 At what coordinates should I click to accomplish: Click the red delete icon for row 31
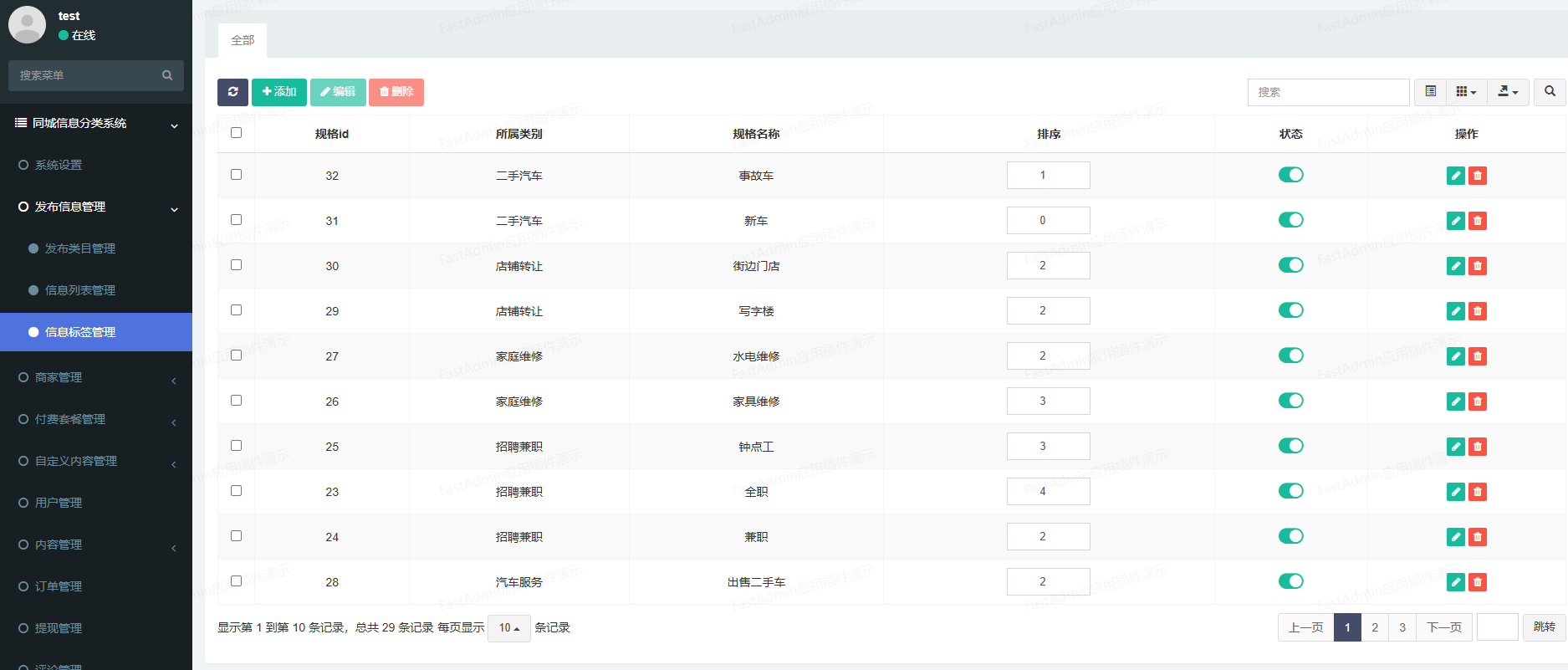(1478, 221)
